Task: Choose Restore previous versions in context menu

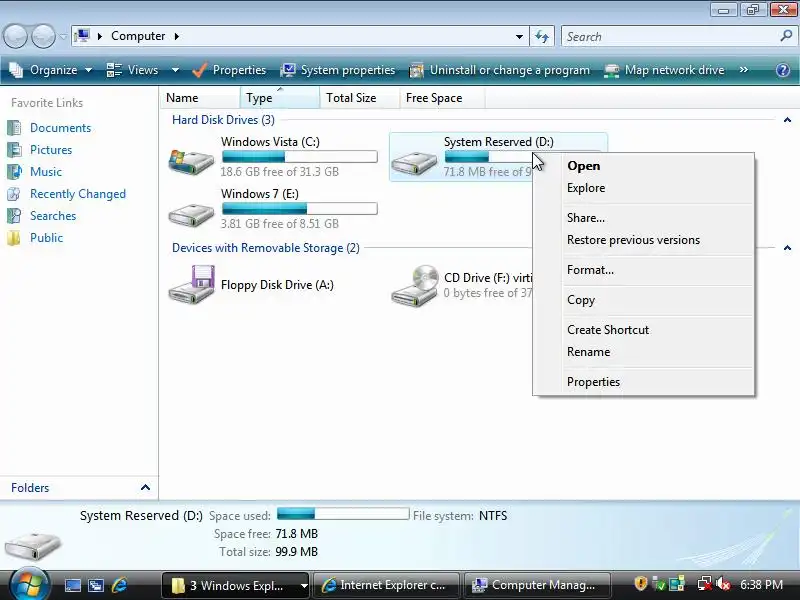Action: coord(643,240)
